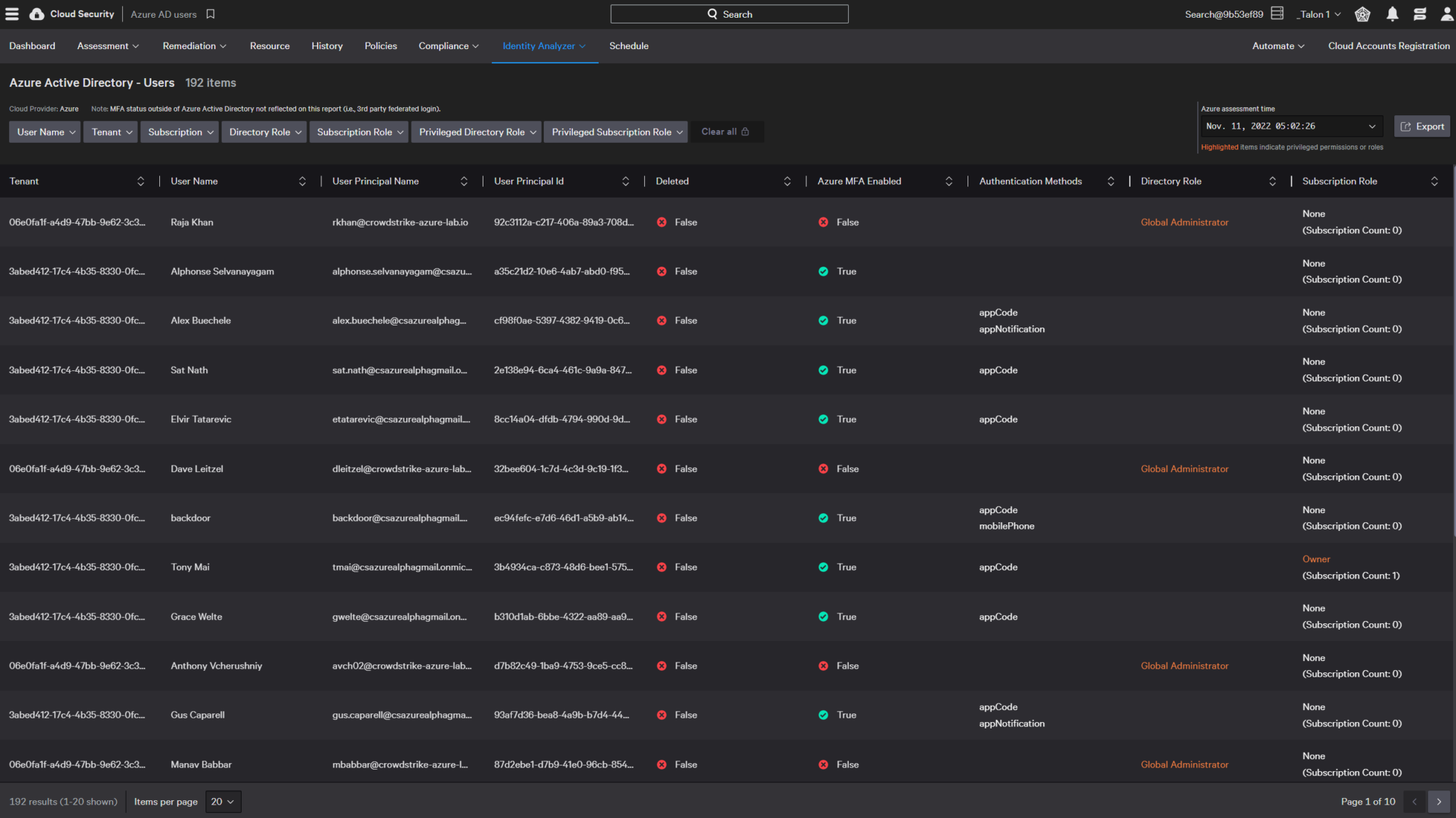
Task: Open the Items per page dropdown
Action: pyautogui.click(x=223, y=801)
